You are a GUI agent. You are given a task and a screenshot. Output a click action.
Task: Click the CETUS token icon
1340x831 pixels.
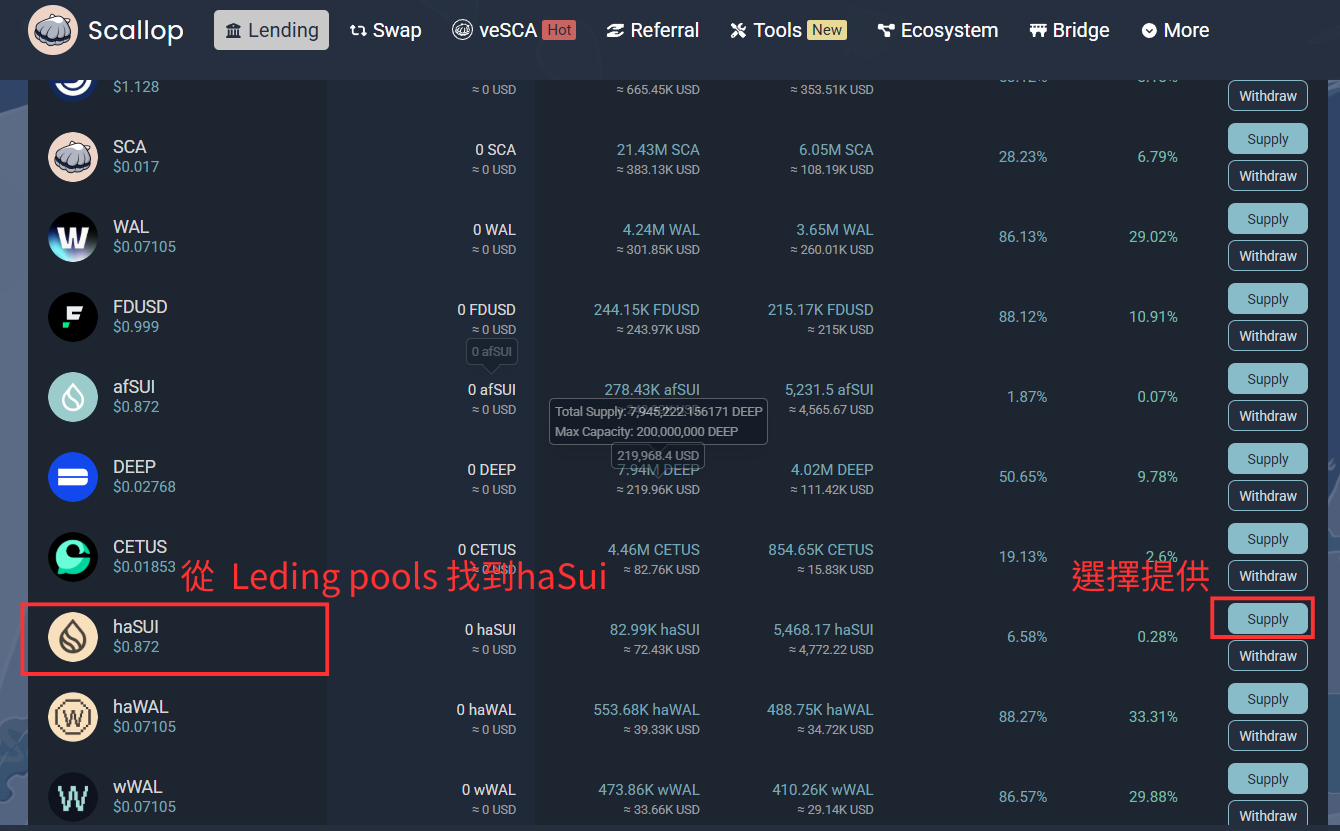coord(73,557)
